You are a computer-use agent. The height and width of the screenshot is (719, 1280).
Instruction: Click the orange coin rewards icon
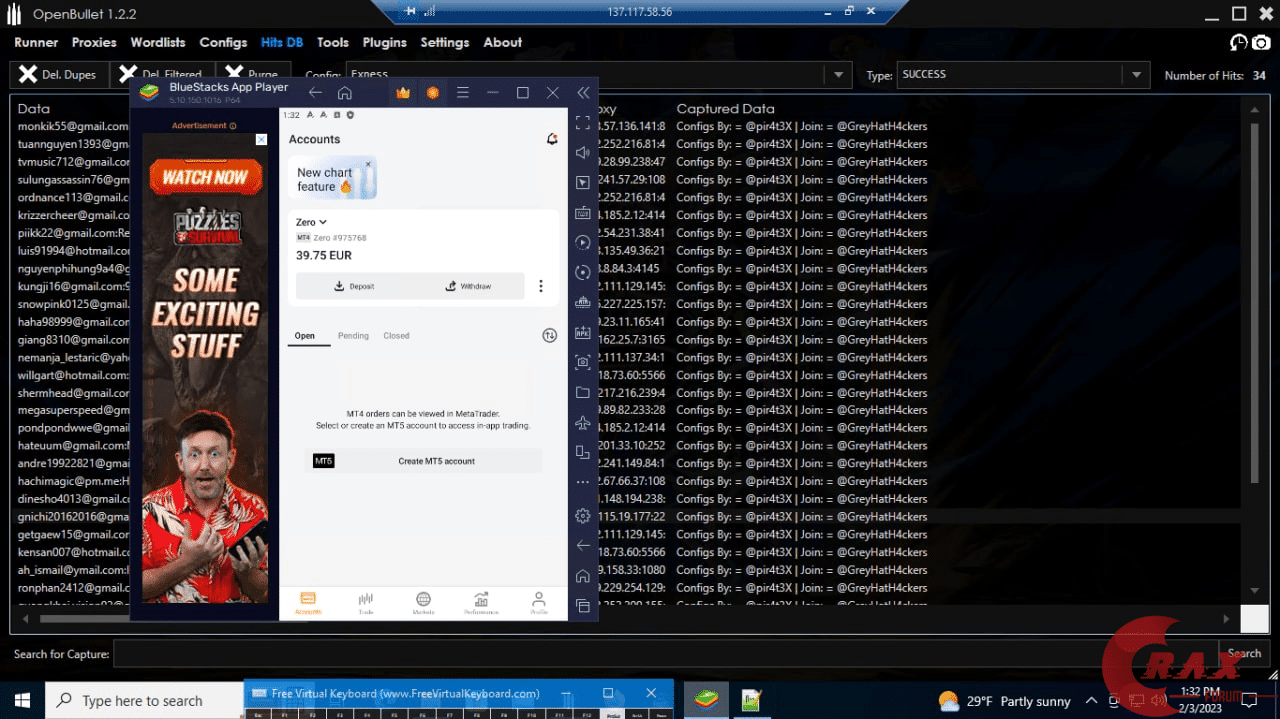433,93
